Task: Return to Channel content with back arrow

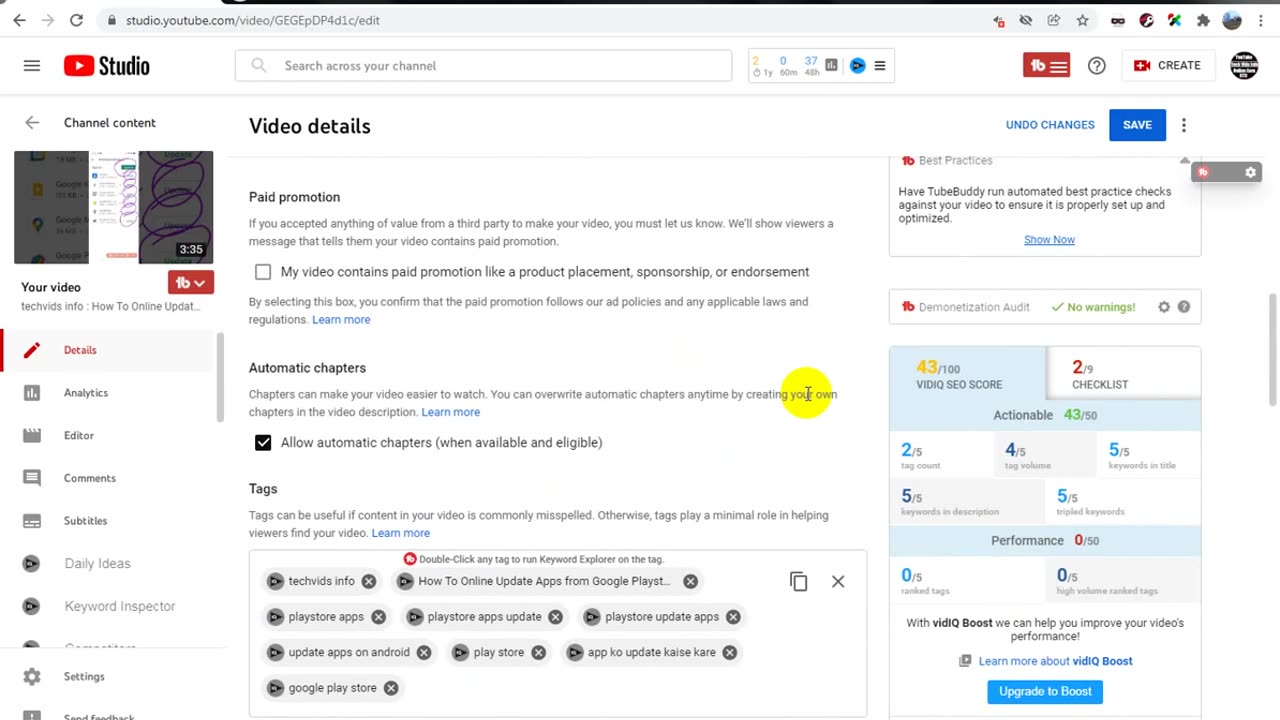Action: click(32, 123)
